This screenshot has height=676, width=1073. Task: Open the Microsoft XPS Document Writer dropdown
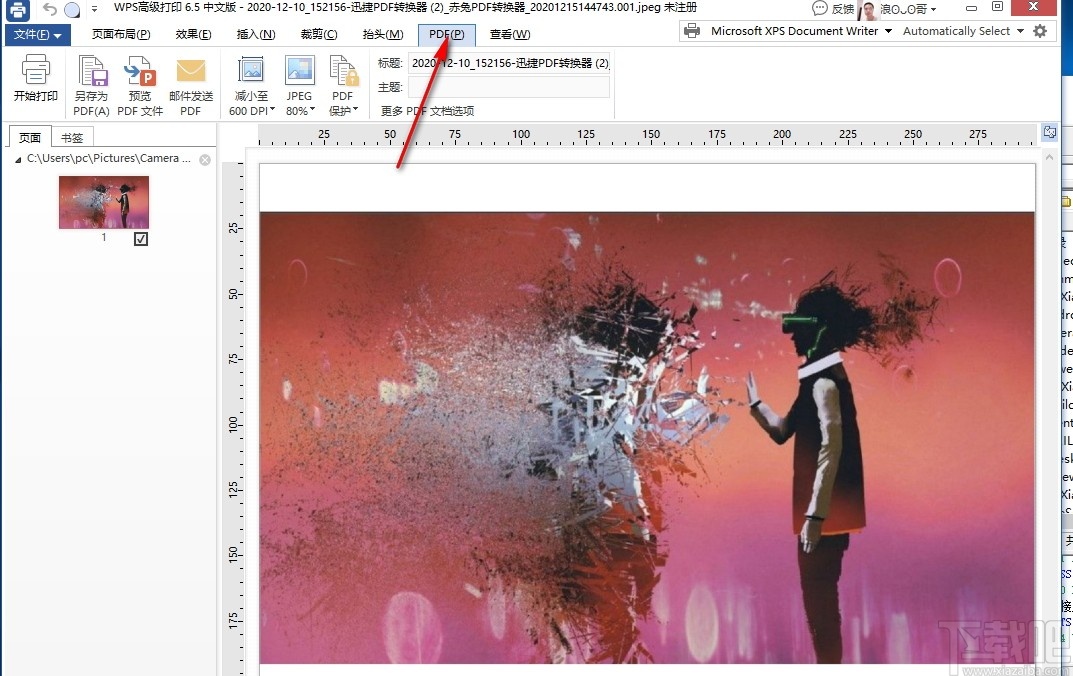pyautogui.click(x=890, y=30)
